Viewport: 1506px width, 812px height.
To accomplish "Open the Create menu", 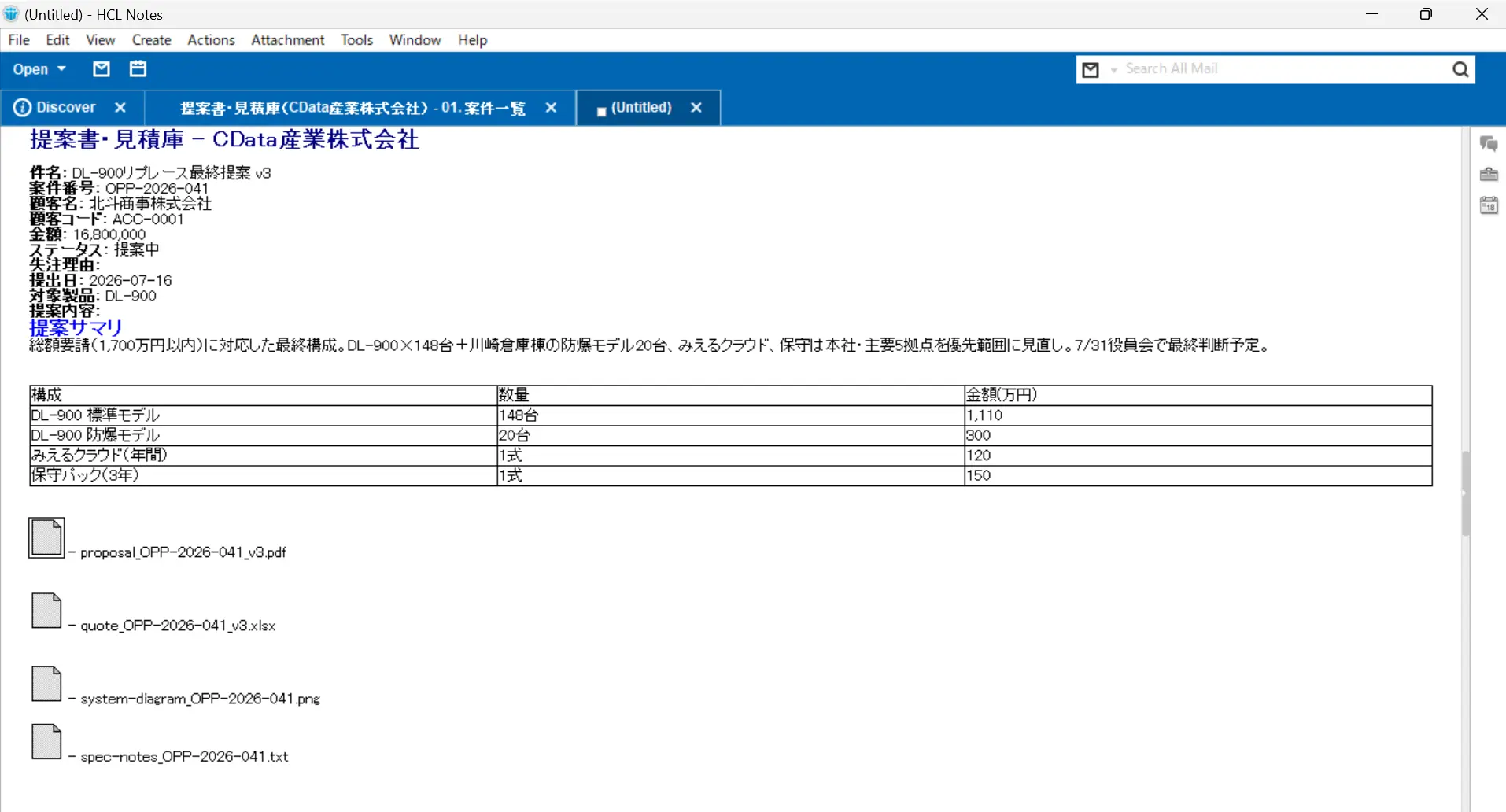I will [x=151, y=40].
